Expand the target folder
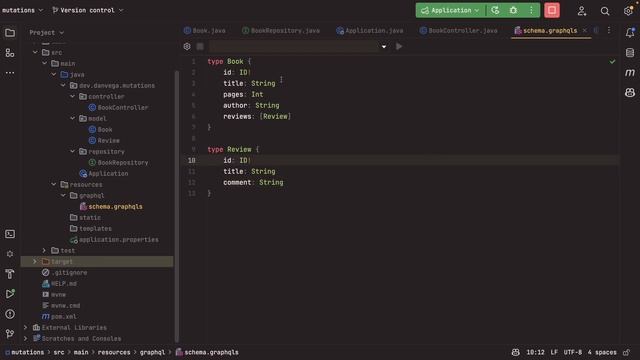 (x=35, y=261)
